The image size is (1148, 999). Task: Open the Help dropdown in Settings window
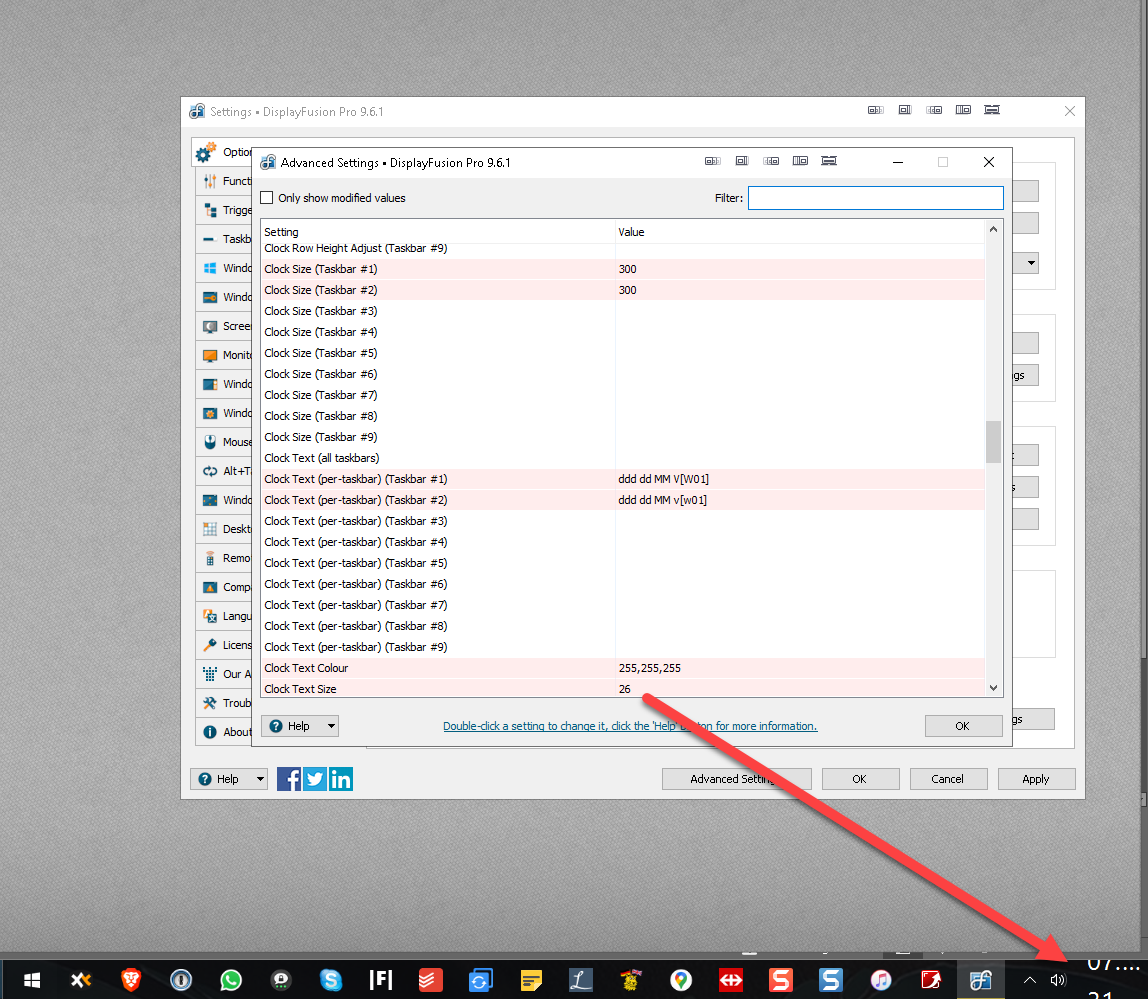point(229,779)
